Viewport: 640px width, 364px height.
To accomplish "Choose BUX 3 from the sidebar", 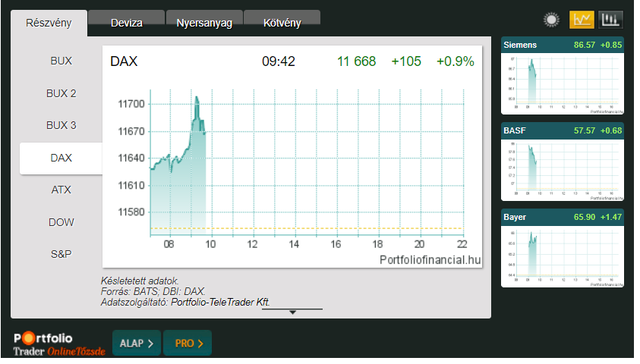I will tap(61, 125).
